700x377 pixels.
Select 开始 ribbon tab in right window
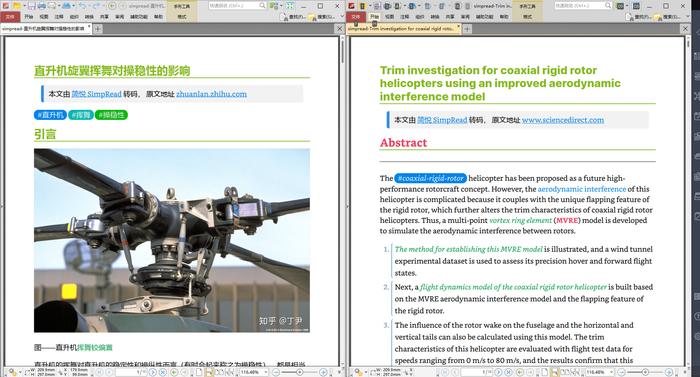click(x=374, y=17)
